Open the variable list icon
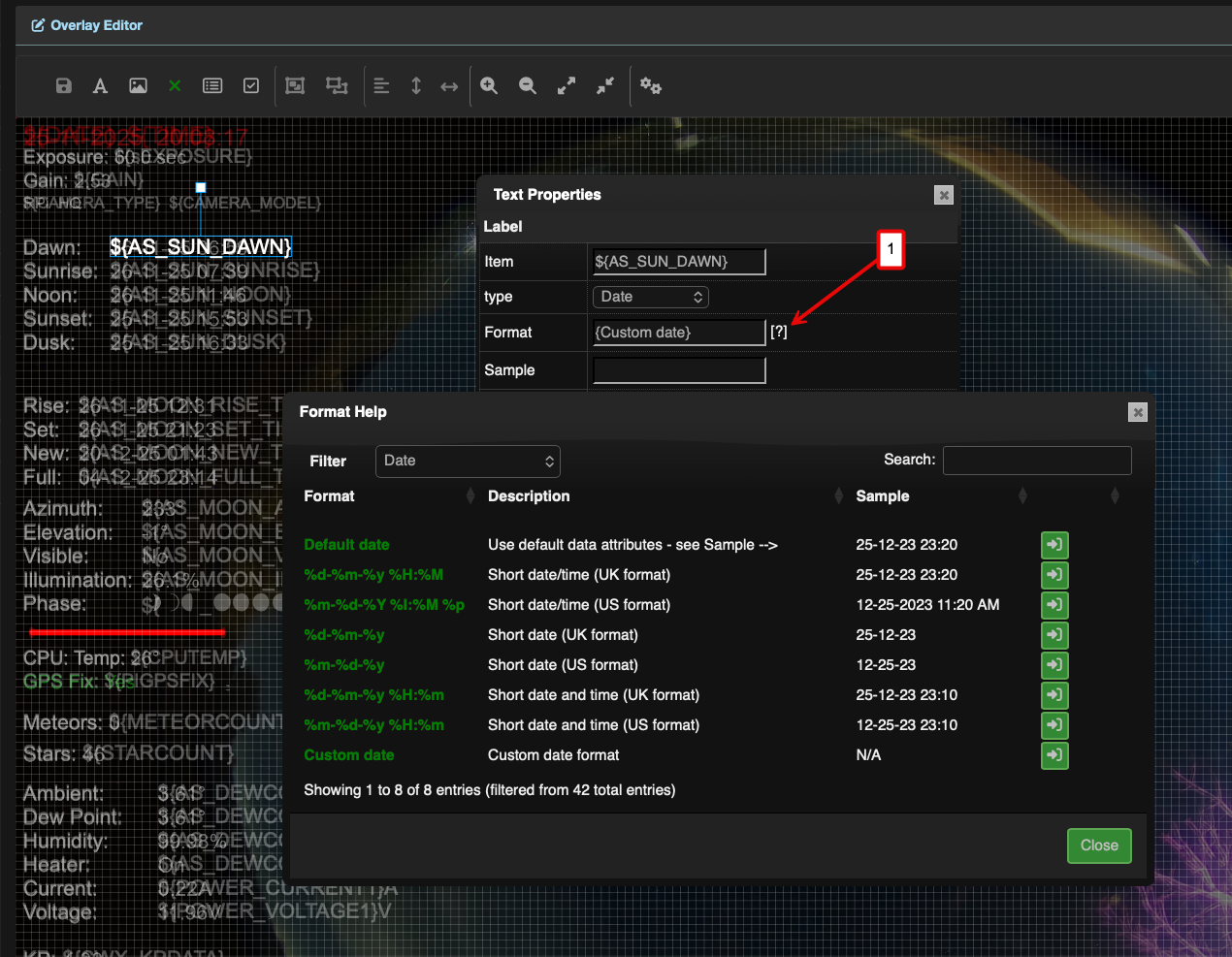The width and height of the screenshot is (1232, 957). point(212,86)
